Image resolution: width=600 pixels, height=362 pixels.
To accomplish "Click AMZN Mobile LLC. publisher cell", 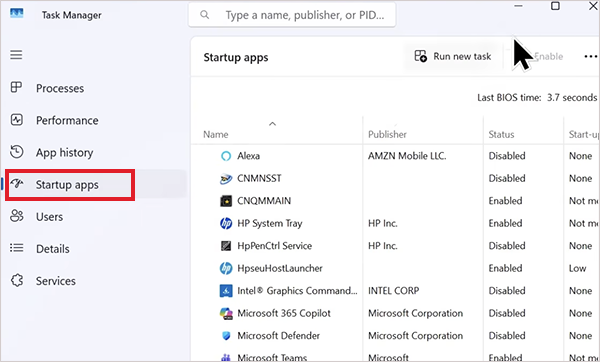I will 407,156.
